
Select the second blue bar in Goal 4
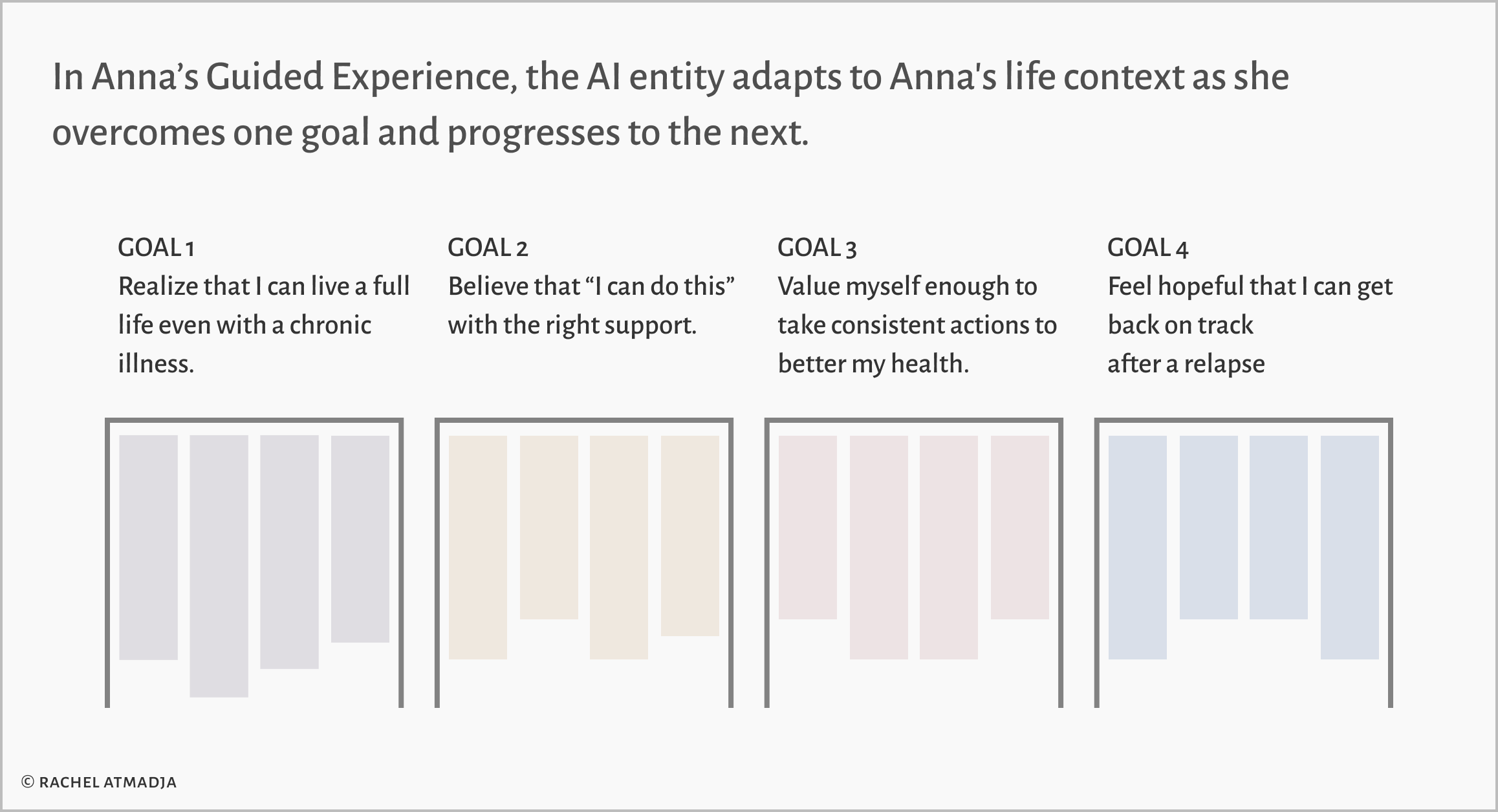click(x=1209, y=528)
